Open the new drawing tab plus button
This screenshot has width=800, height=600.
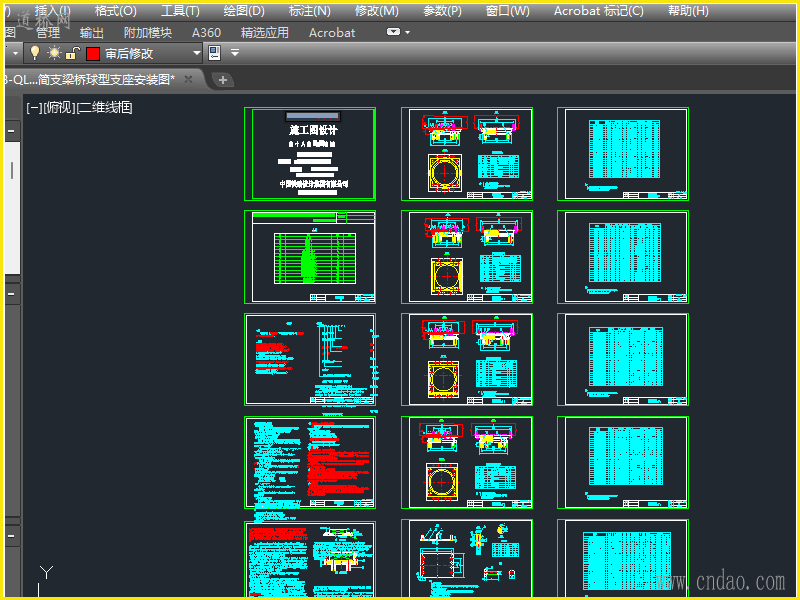point(223,79)
